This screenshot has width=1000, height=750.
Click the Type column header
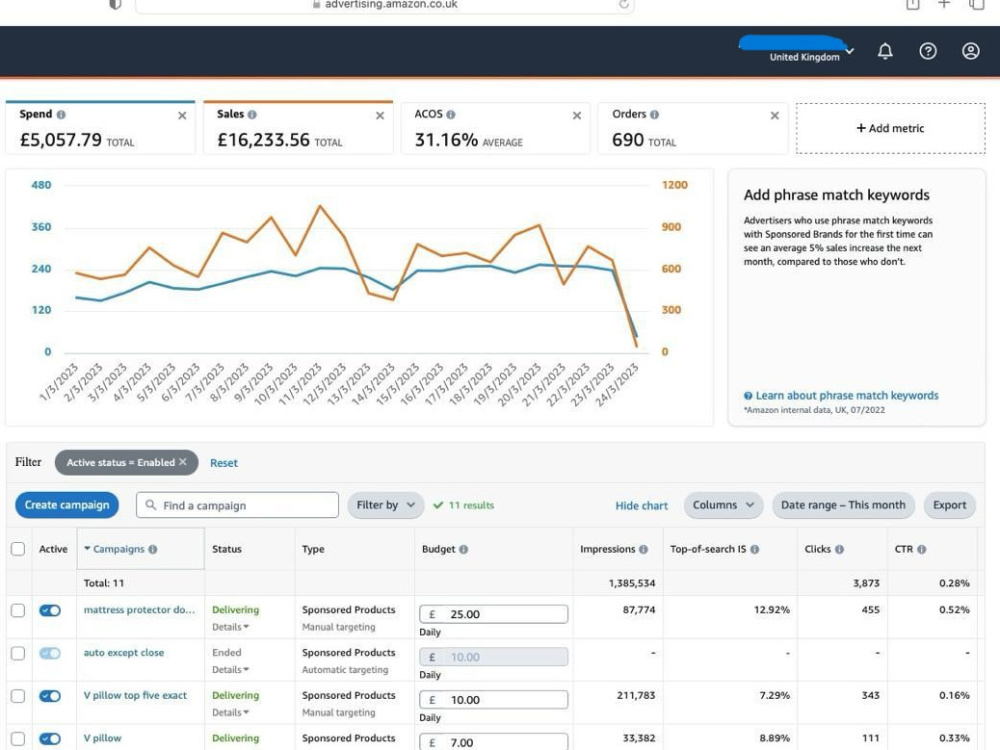click(x=313, y=549)
